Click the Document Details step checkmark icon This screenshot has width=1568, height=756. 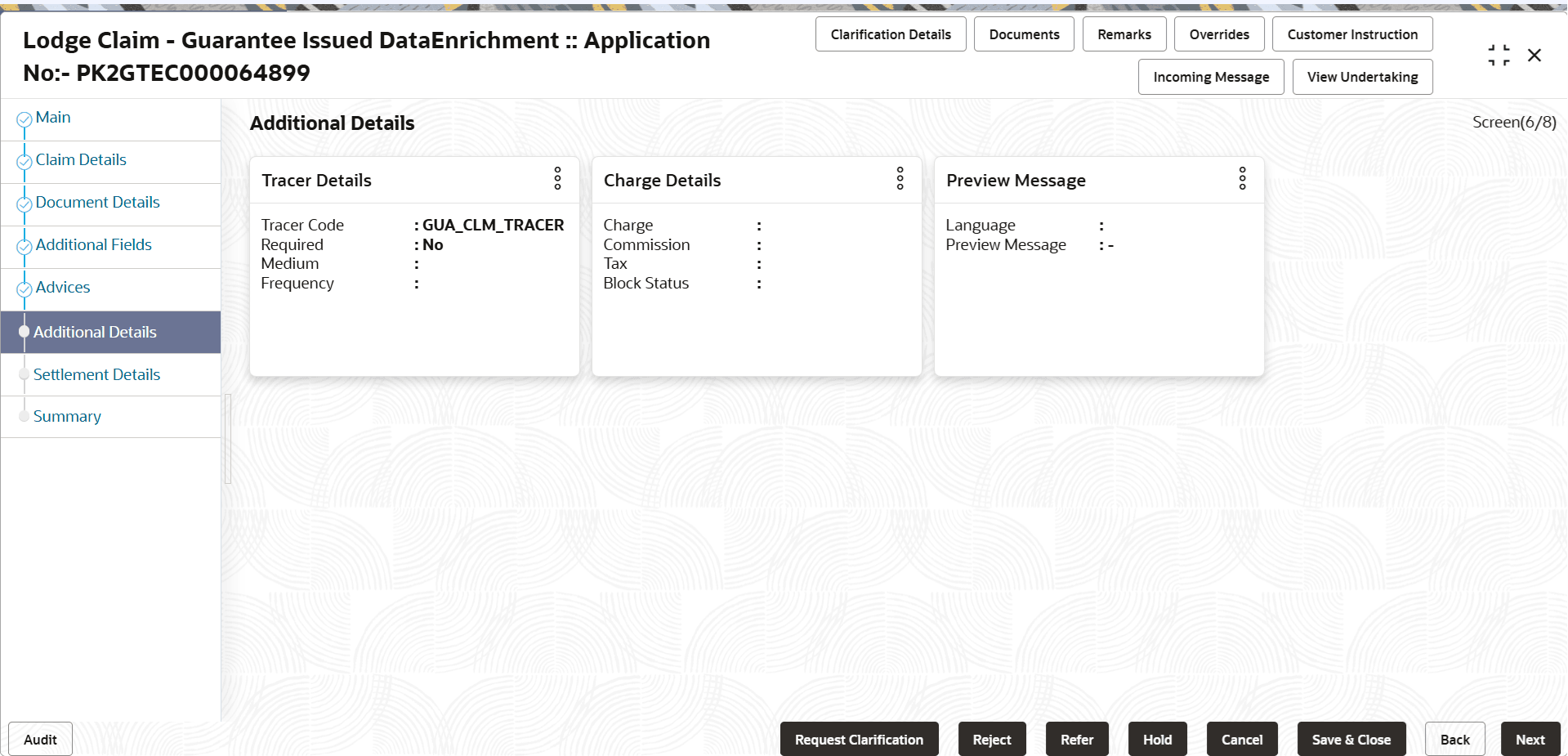(25, 205)
